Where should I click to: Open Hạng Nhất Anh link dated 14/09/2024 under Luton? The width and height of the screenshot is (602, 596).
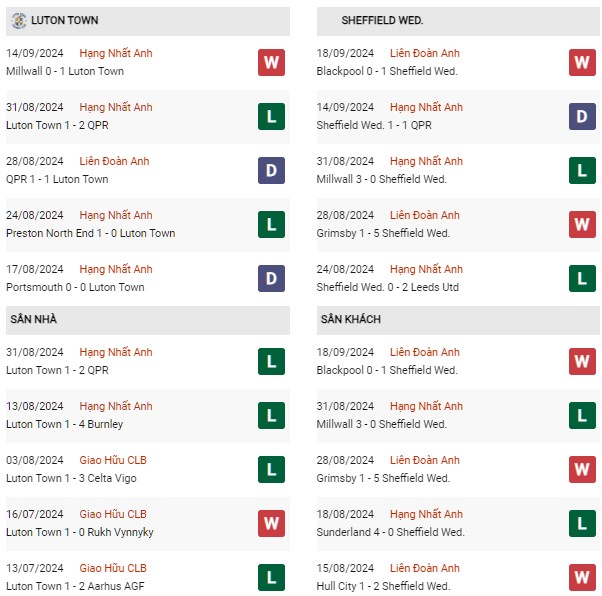click(x=116, y=53)
